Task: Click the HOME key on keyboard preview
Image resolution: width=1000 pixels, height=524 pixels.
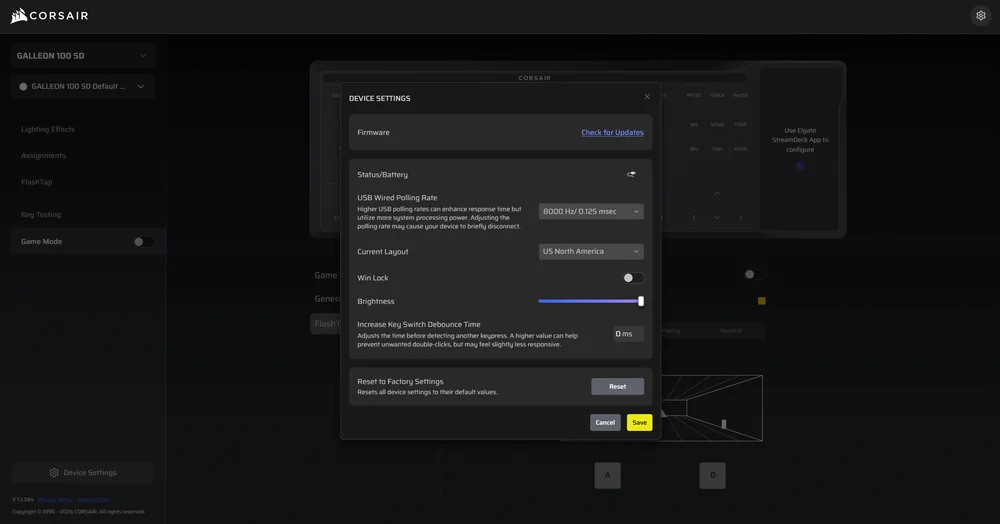Action: pos(717,125)
